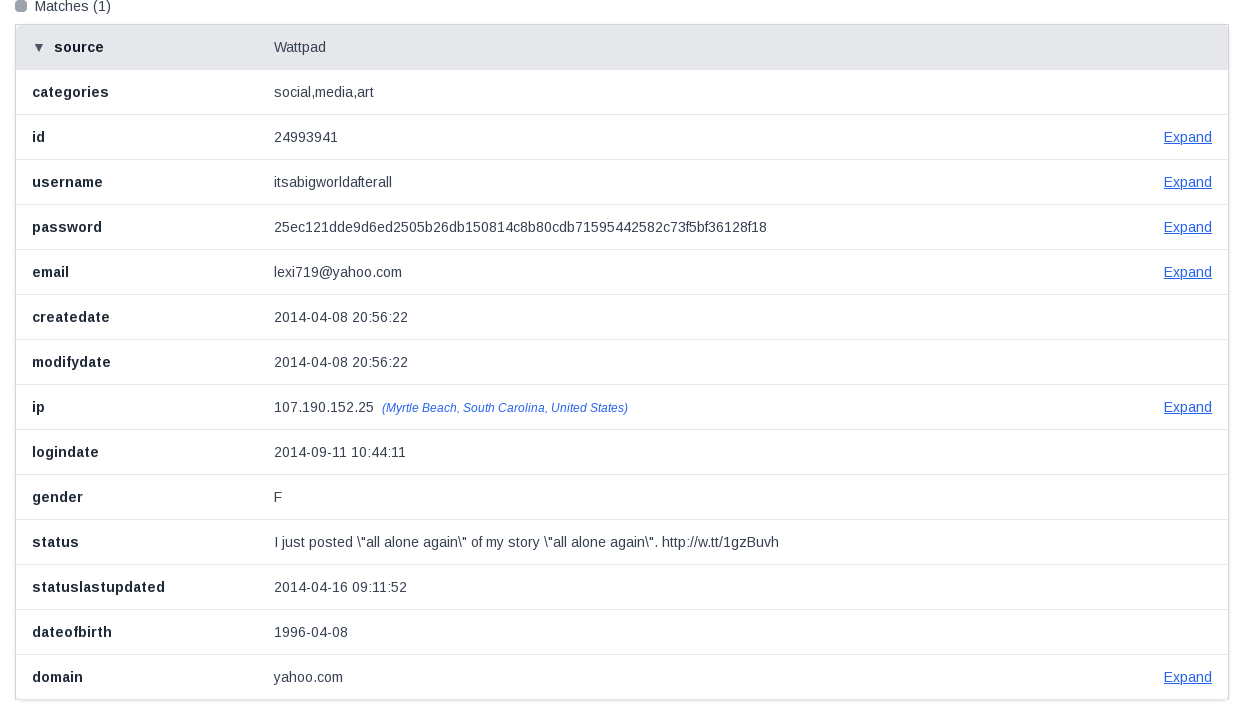The image size is (1234, 716).
Task: Expand the domain field row
Action: [x=1187, y=677]
